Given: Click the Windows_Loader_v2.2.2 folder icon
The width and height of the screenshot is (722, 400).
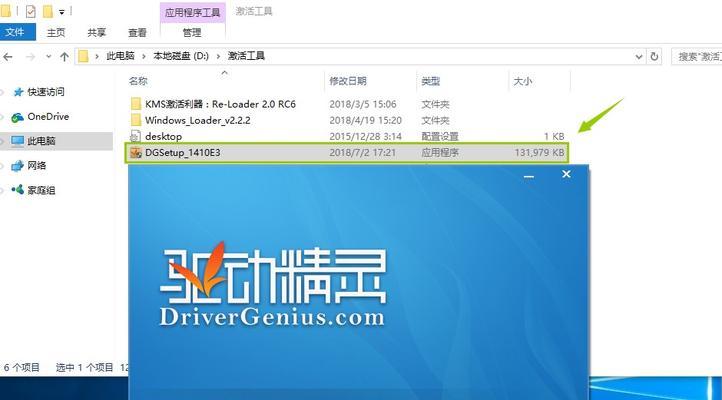Looking at the screenshot, I should (x=135, y=120).
